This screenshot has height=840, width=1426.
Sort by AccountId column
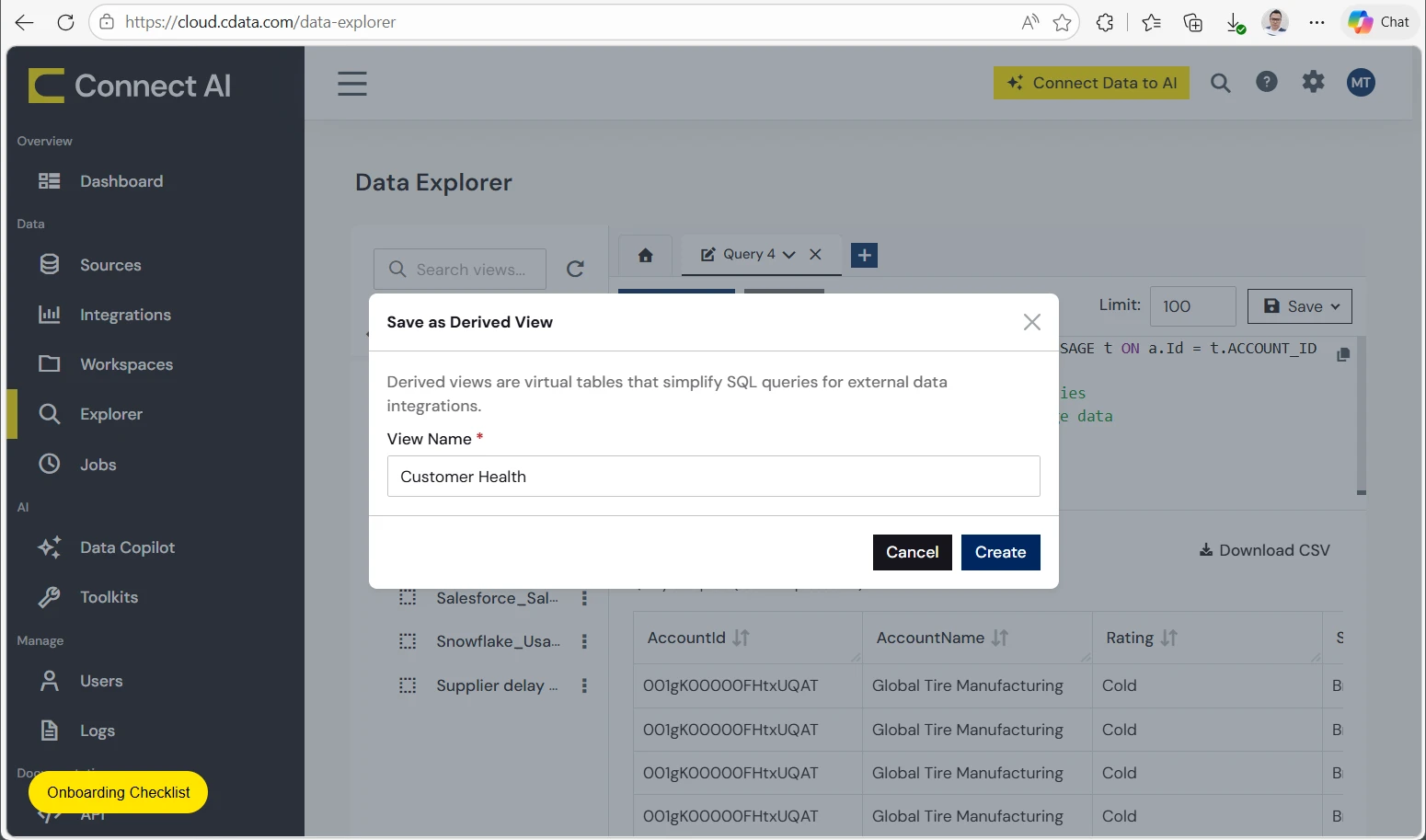tap(742, 638)
